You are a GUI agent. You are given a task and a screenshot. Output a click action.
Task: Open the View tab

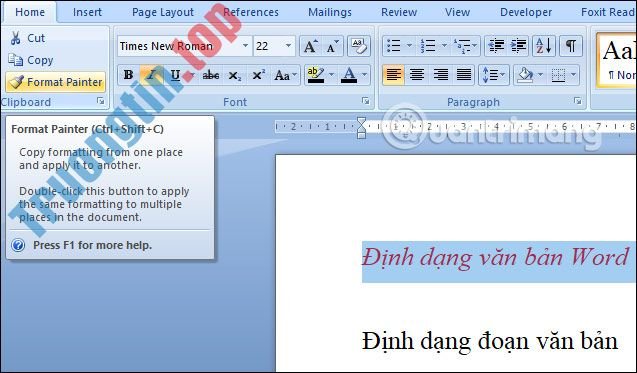[457, 12]
